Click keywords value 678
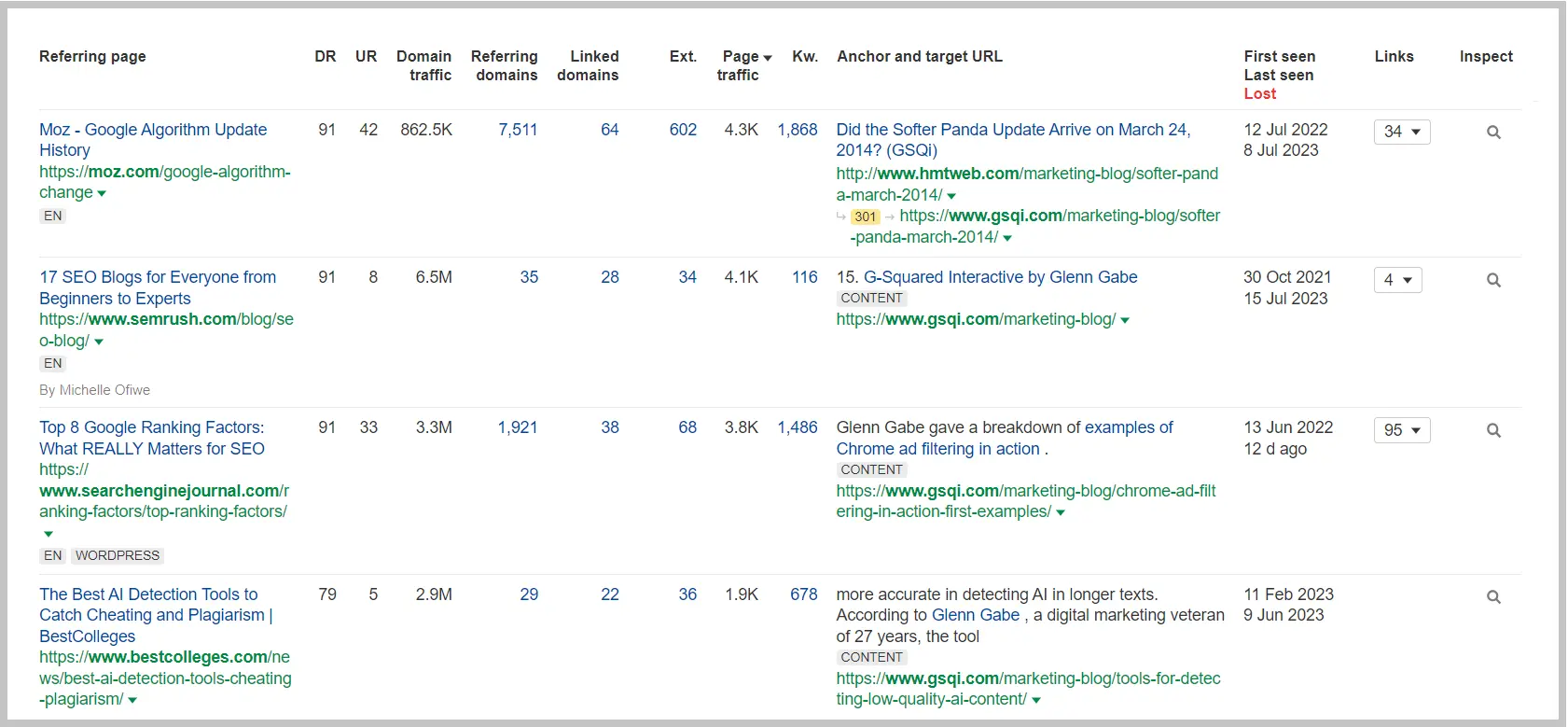The width and height of the screenshot is (1568, 727). click(x=804, y=594)
